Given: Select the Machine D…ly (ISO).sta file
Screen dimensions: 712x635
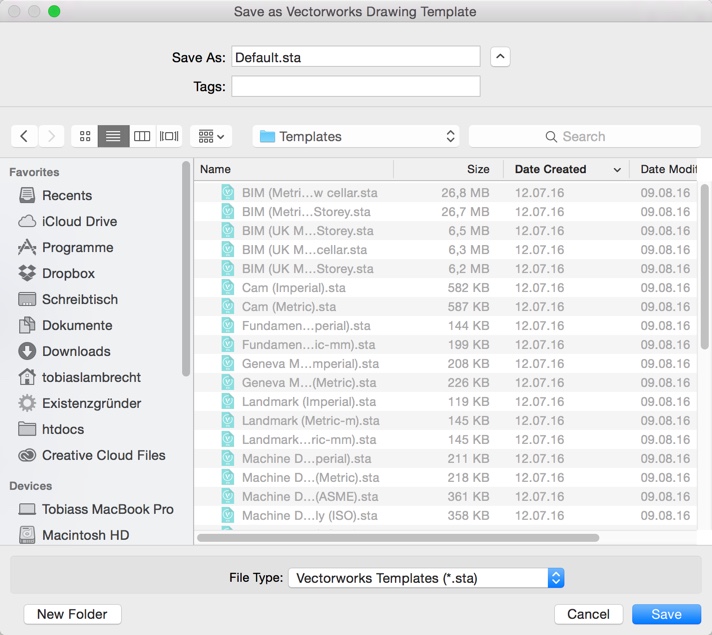Looking at the screenshot, I should 446,516.
